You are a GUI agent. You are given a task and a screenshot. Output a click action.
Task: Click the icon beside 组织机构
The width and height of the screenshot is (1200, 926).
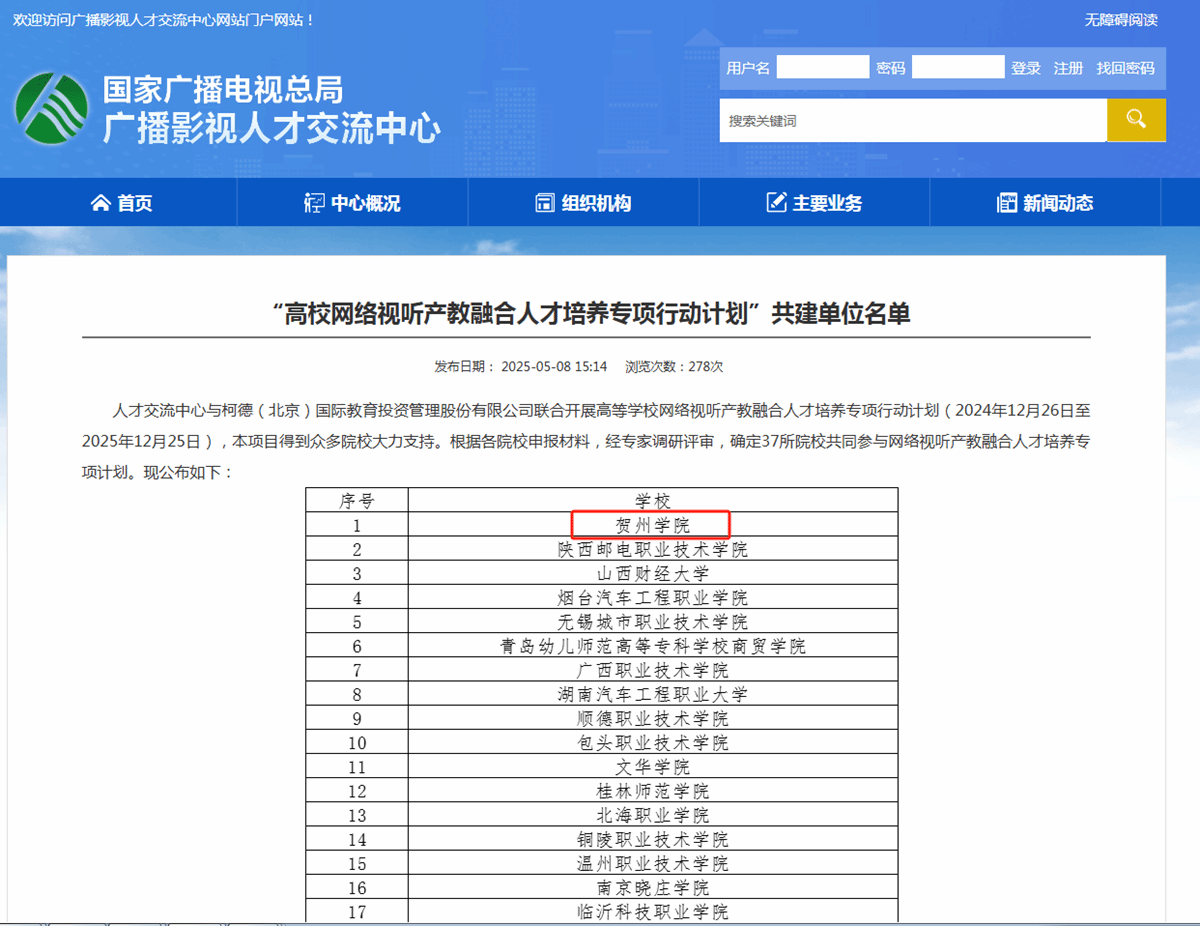pyautogui.click(x=545, y=203)
